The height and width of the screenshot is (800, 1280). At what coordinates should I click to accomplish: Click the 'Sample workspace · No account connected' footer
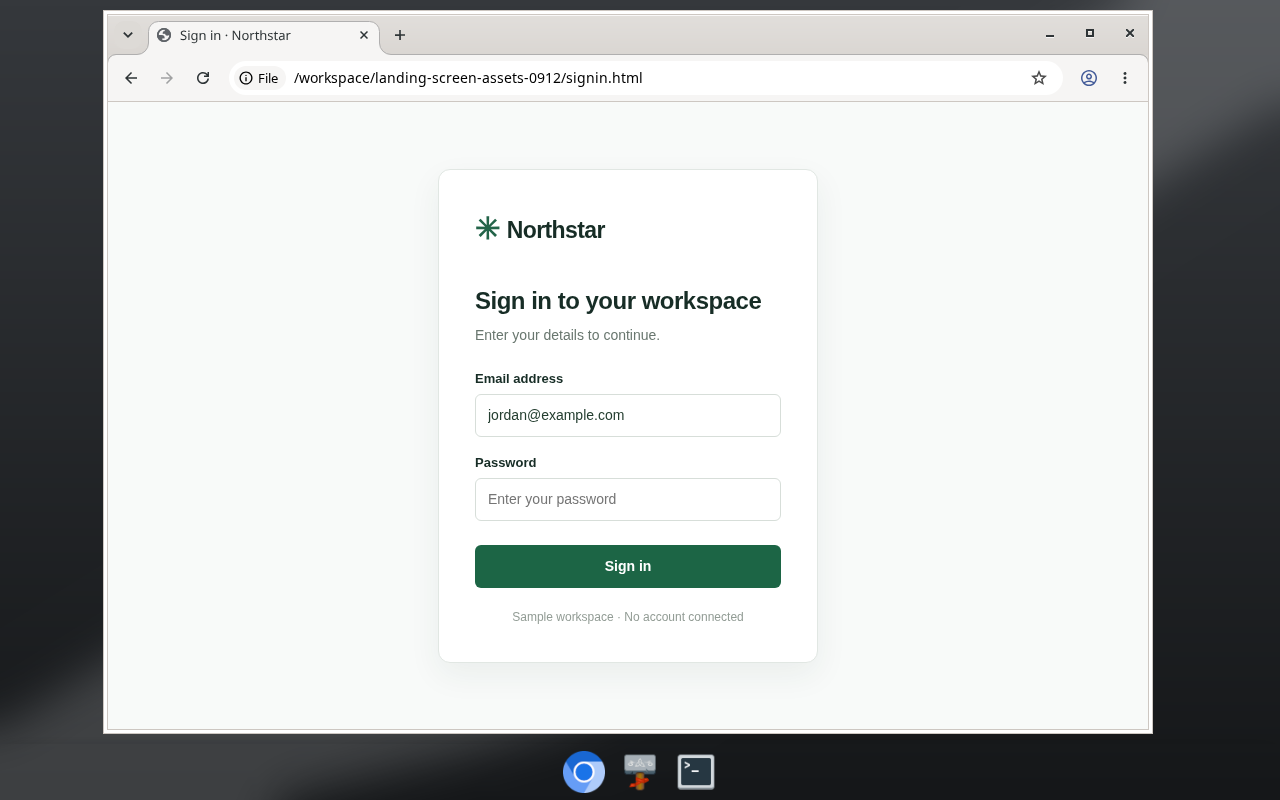coord(628,617)
